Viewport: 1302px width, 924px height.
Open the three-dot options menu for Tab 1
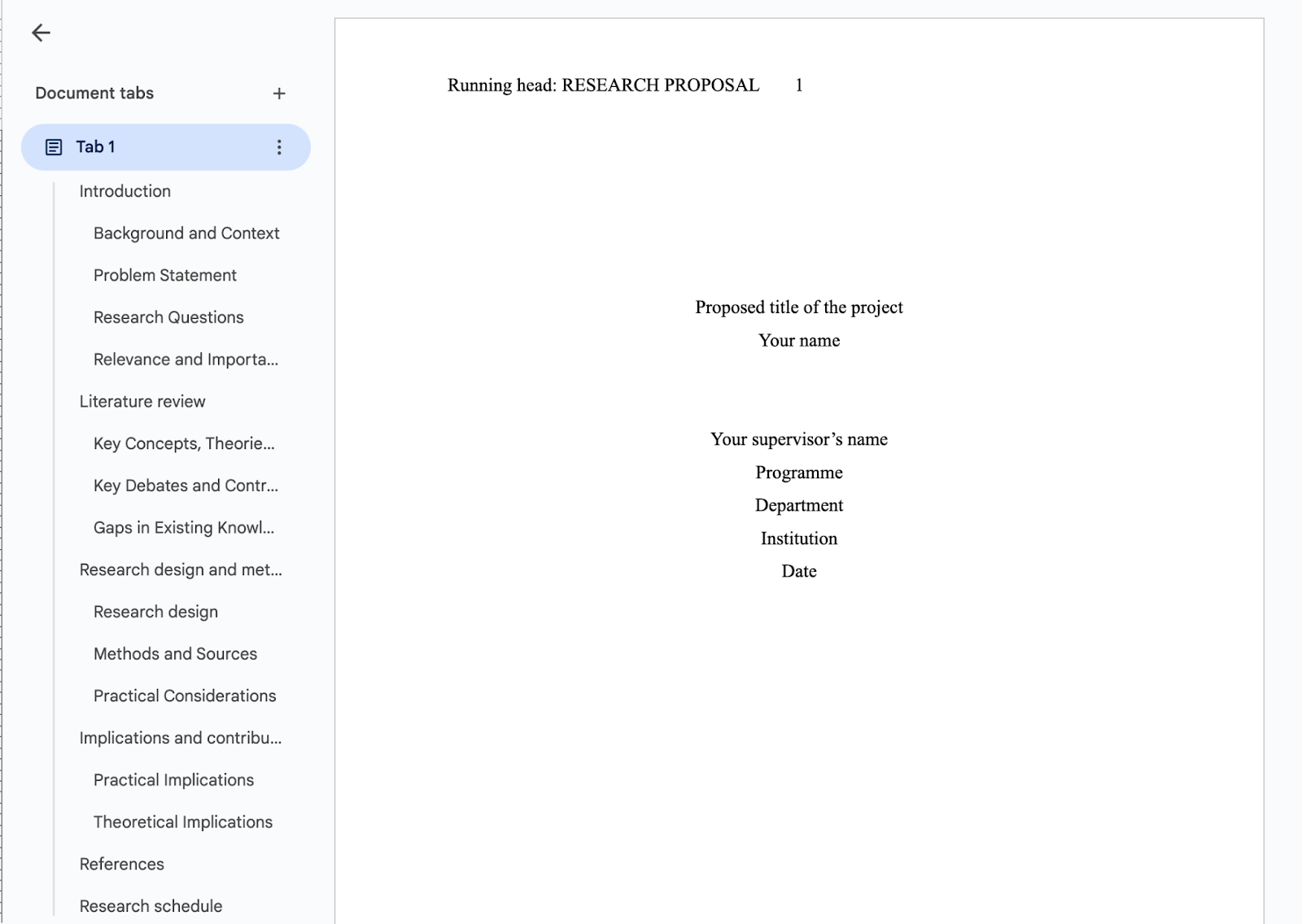pos(279,147)
